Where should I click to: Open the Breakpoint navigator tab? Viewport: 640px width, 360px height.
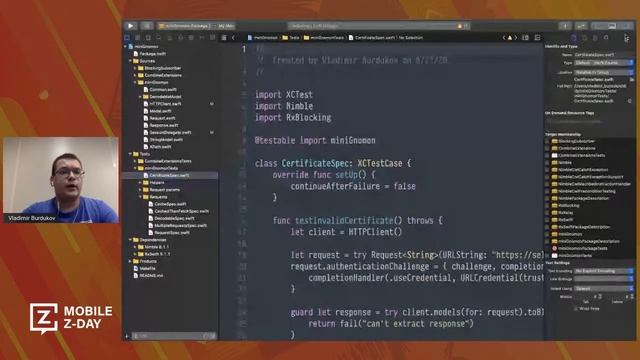coord(202,38)
